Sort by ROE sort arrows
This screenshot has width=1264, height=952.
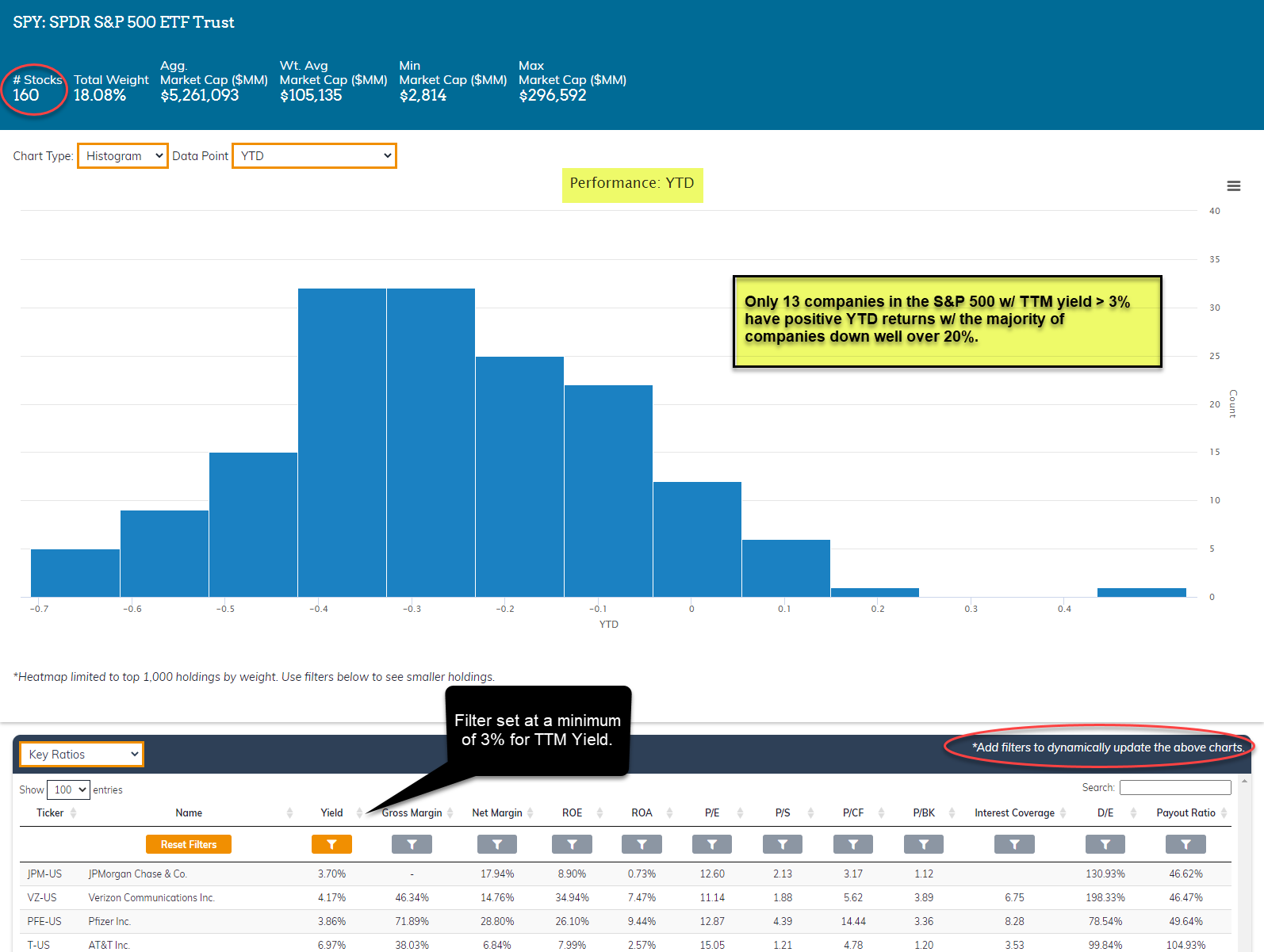[599, 812]
